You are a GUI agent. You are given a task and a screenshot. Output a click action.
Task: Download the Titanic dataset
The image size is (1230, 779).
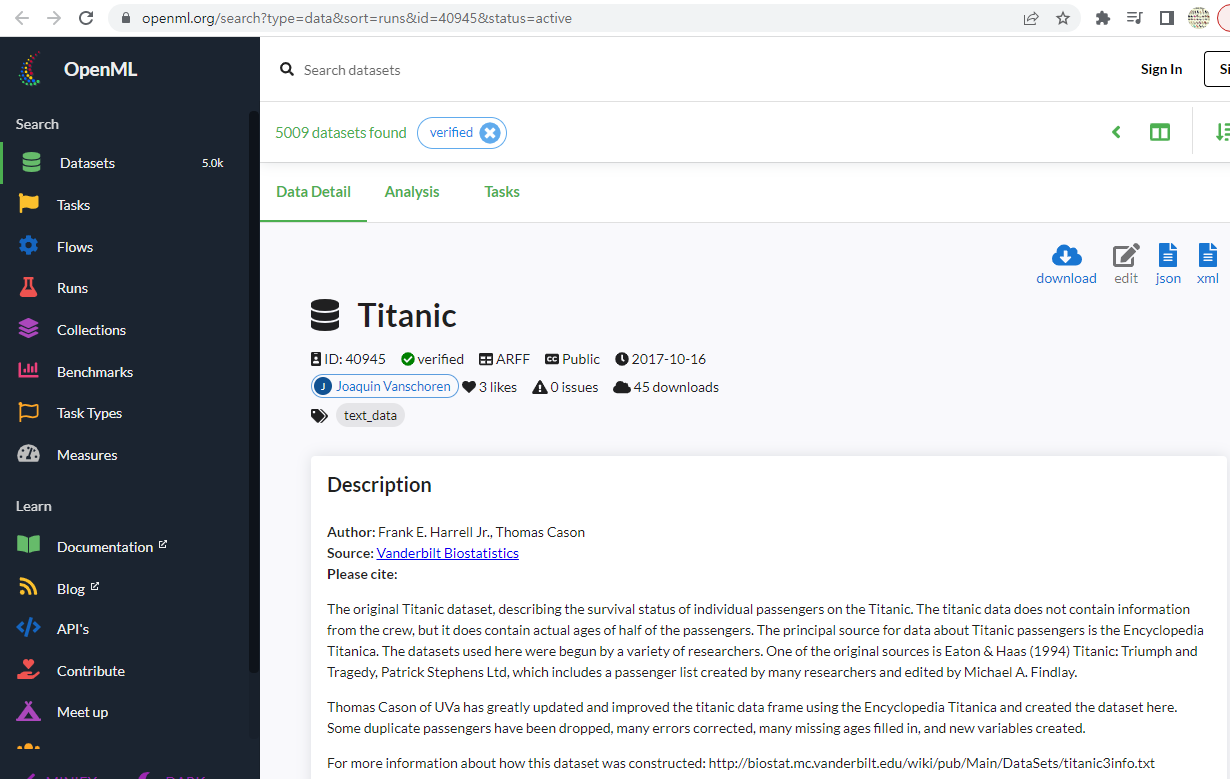[1066, 264]
